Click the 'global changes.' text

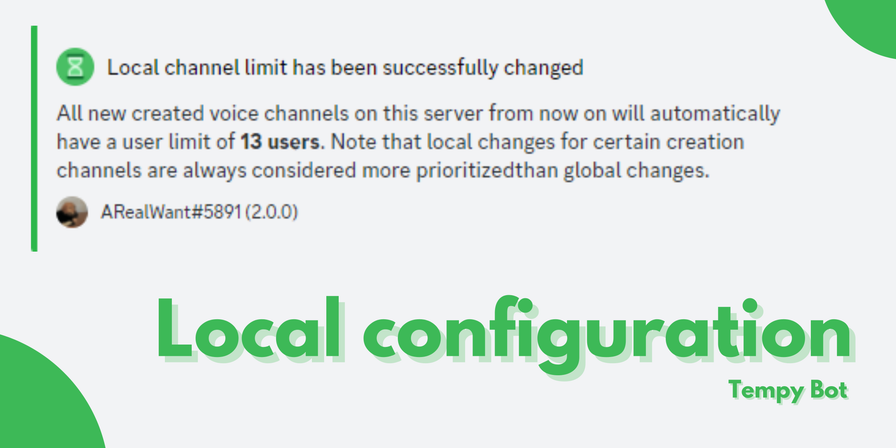point(636,172)
